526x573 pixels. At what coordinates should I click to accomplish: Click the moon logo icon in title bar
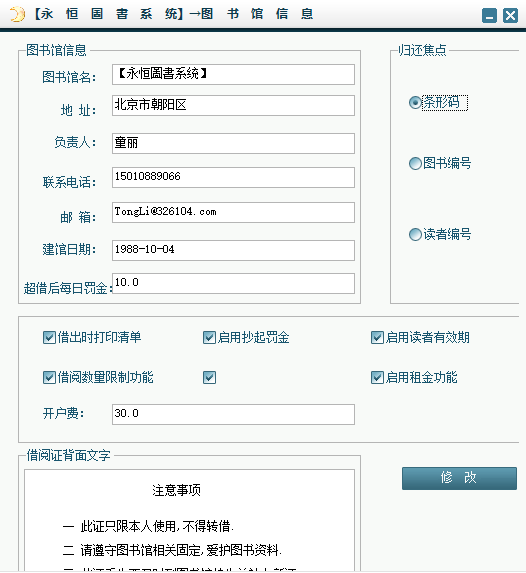click(16, 15)
